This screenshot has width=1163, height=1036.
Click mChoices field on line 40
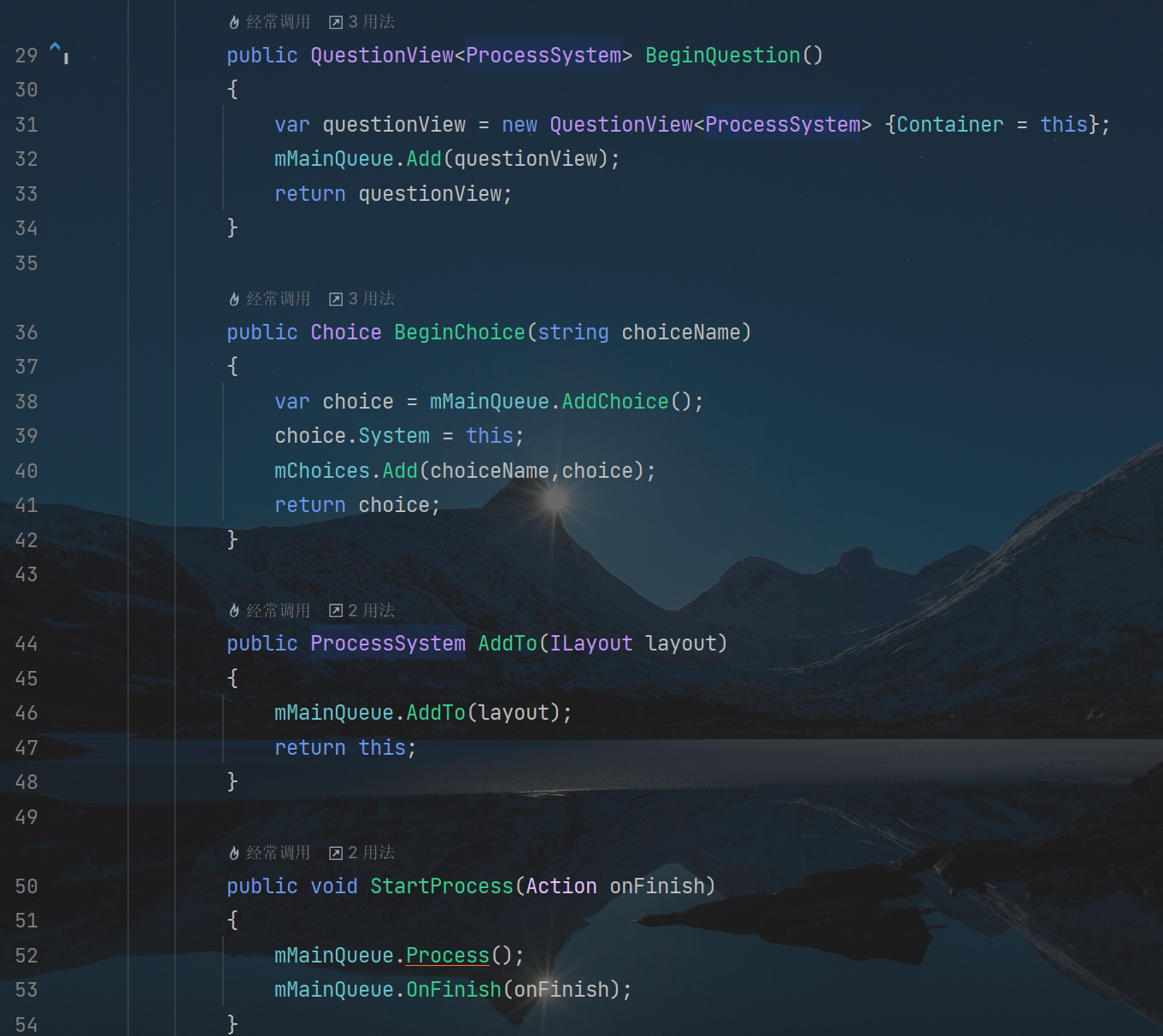(x=322, y=471)
